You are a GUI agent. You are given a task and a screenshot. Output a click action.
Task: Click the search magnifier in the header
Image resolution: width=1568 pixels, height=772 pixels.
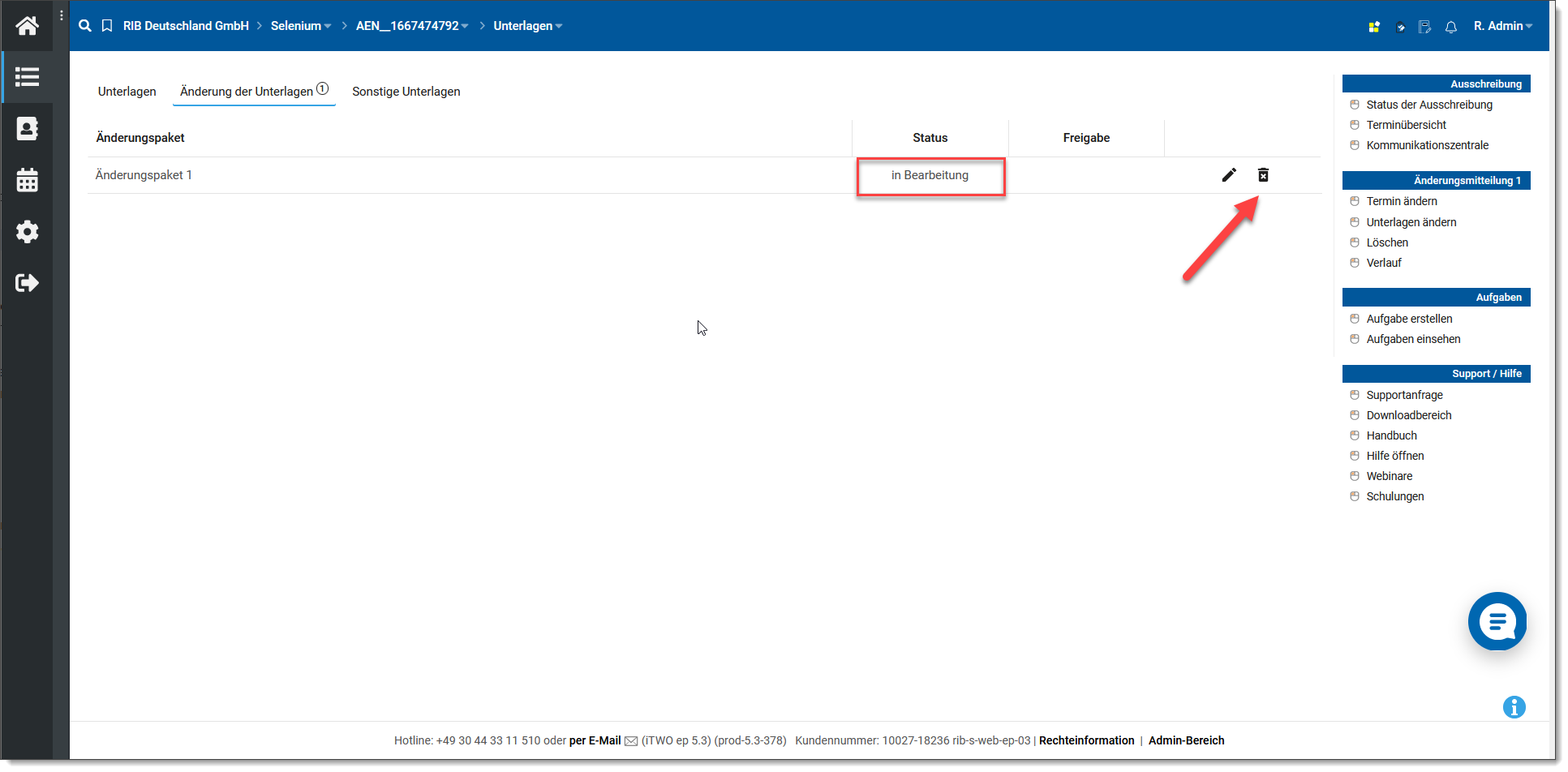(x=85, y=26)
